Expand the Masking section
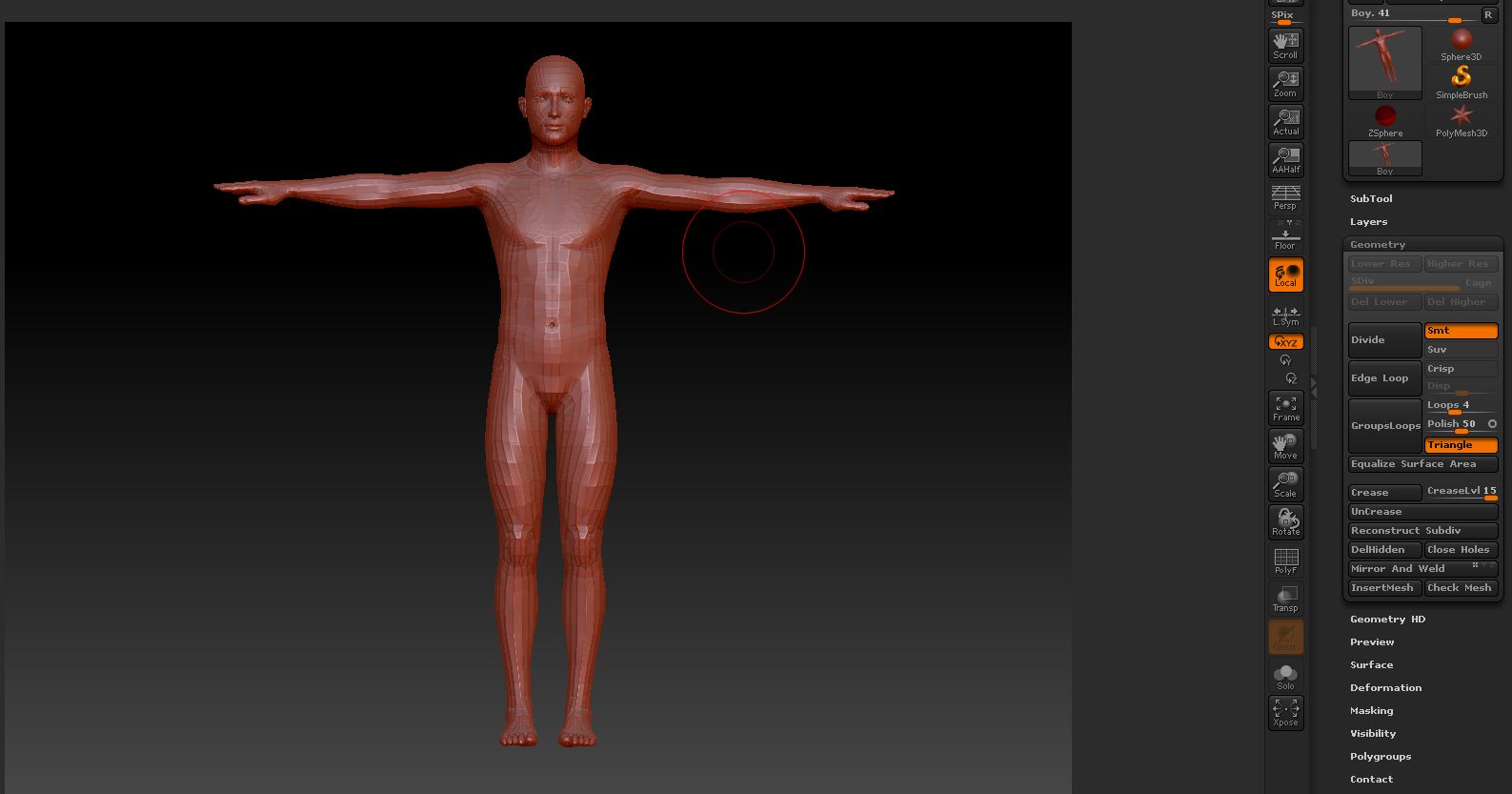The image size is (1512, 794). pyautogui.click(x=1371, y=711)
